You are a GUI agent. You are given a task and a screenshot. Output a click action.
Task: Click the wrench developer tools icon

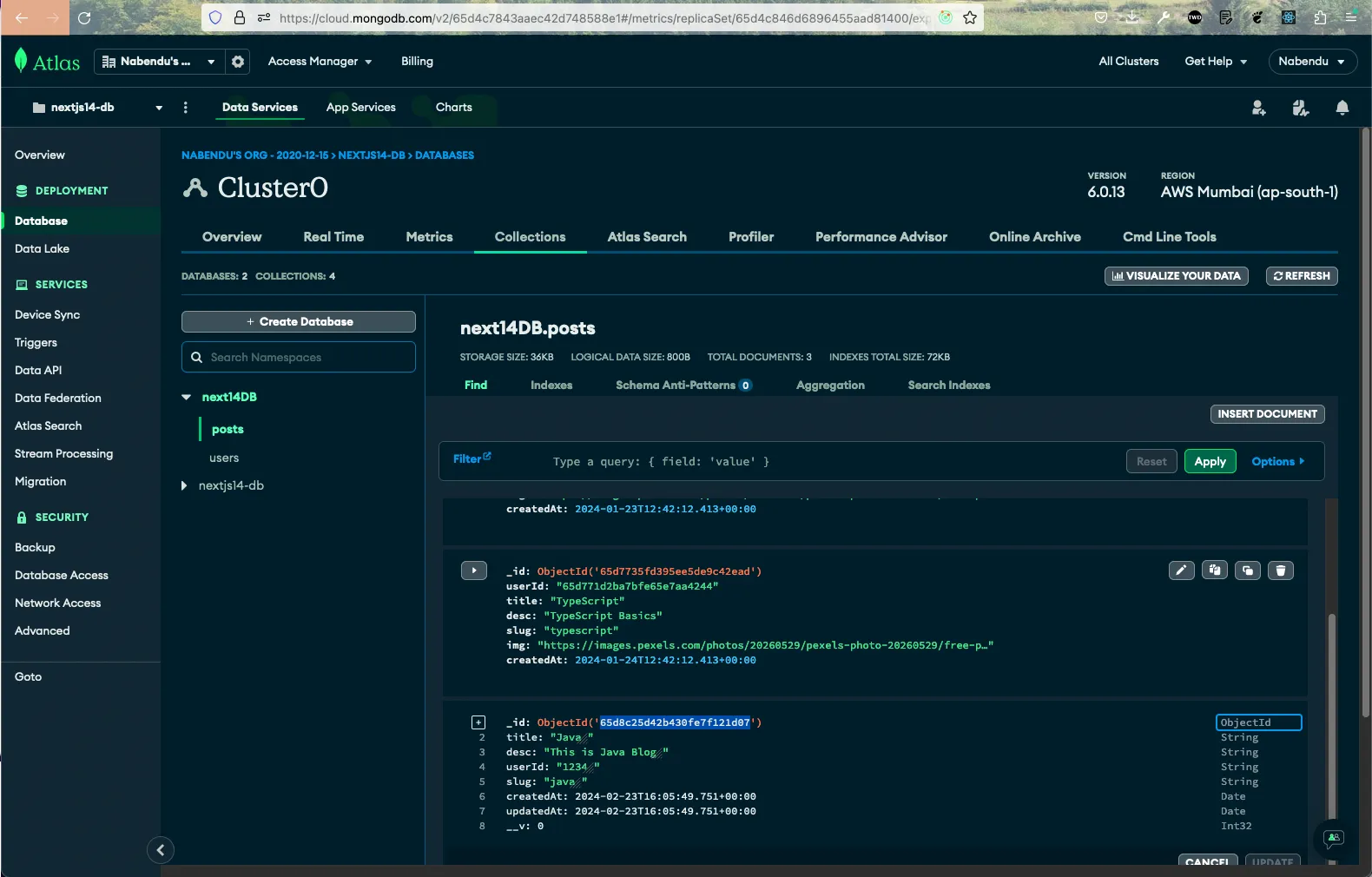(x=1164, y=17)
